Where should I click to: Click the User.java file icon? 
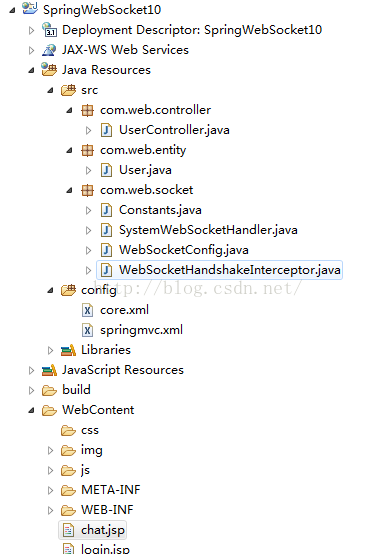106,170
